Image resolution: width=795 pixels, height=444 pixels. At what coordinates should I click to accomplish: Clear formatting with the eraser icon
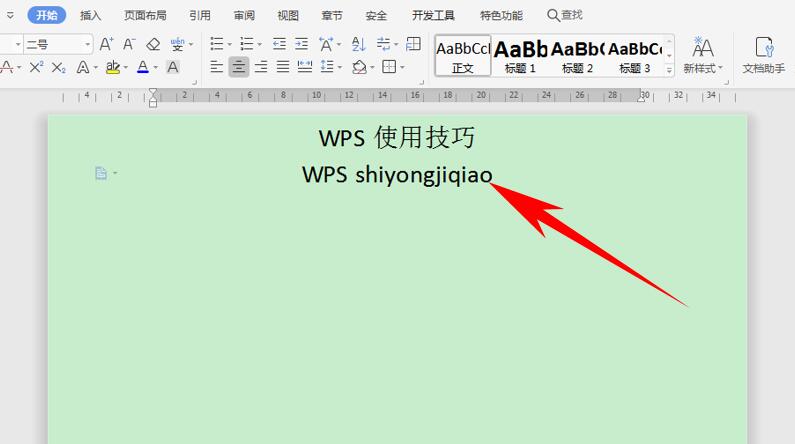153,44
